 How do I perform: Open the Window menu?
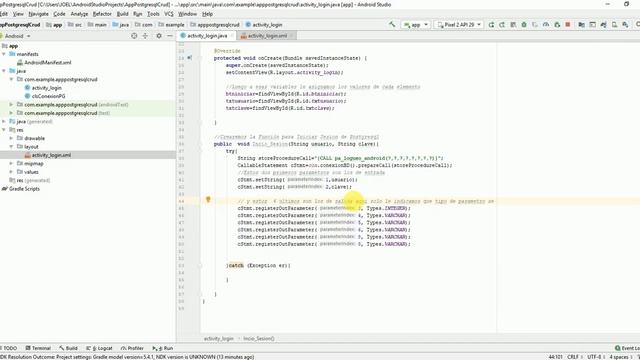187,14
